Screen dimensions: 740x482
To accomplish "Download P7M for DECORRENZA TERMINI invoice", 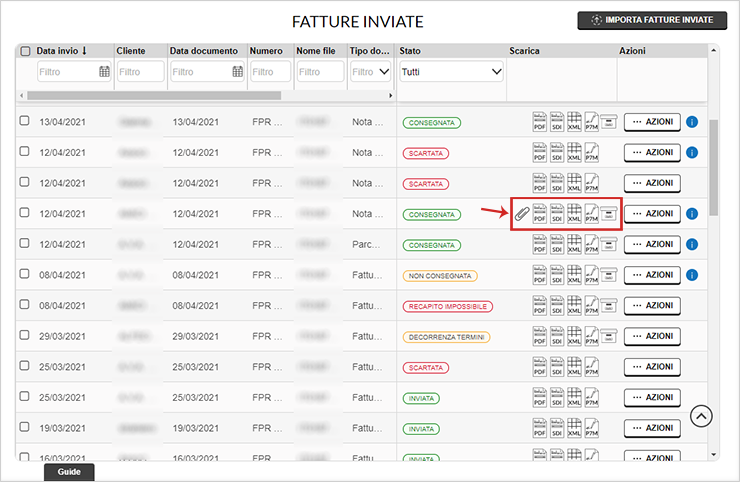I will tap(591, 337).
